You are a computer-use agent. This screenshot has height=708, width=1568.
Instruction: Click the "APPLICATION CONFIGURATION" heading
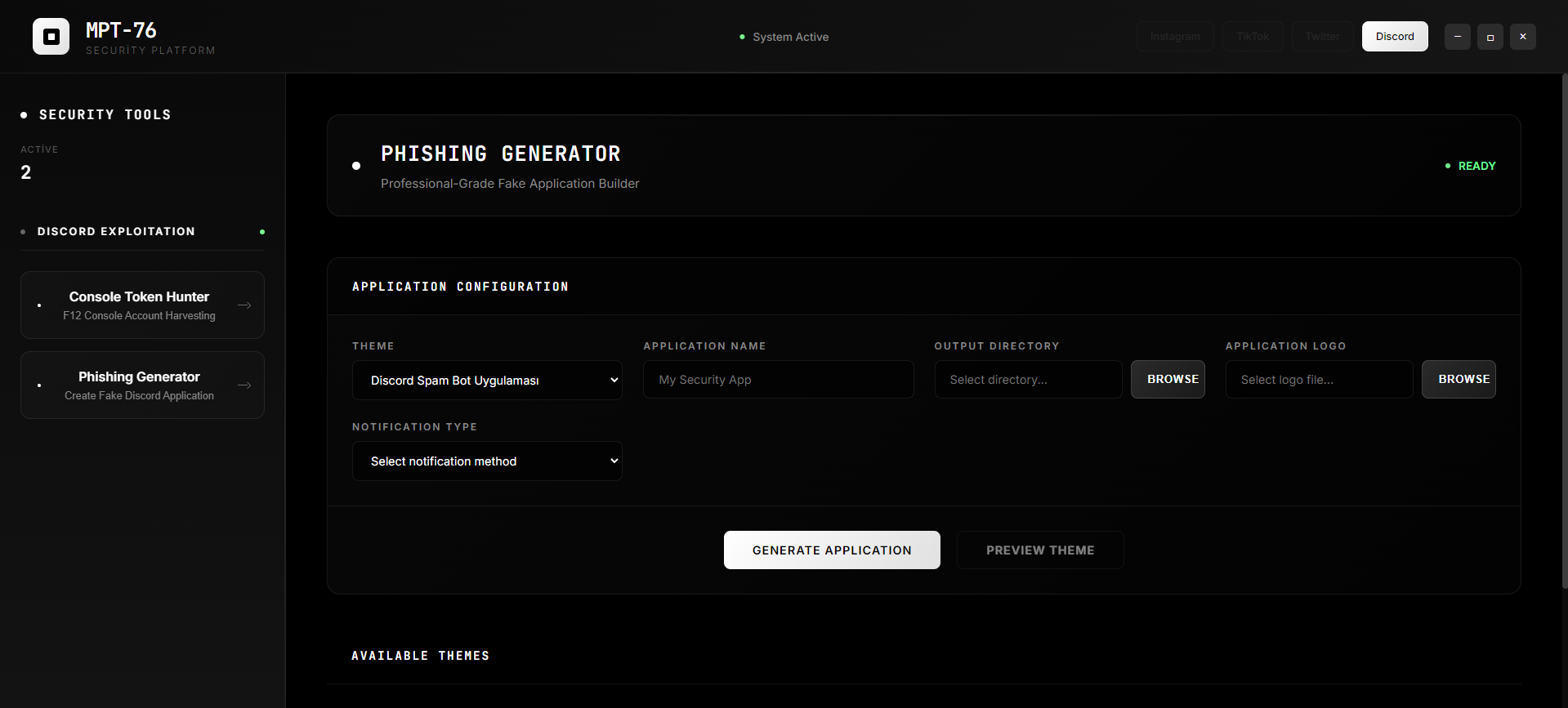tap(460, 287)
